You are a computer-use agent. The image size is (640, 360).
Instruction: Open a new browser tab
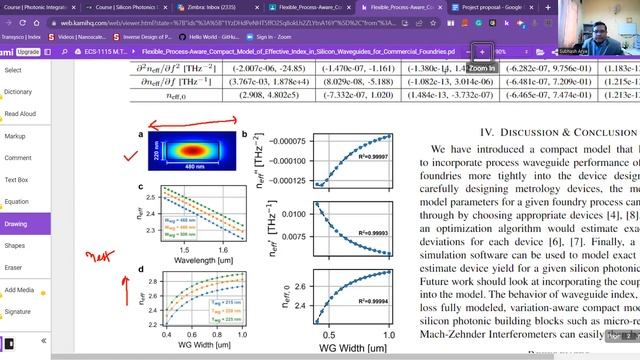(x=548, y=7)
